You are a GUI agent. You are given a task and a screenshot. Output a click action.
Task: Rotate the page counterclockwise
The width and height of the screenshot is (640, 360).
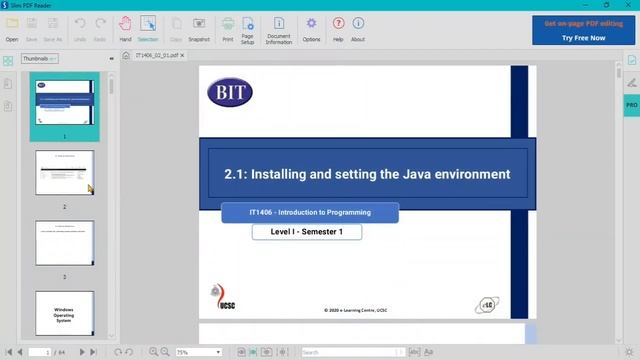[129, 352]
